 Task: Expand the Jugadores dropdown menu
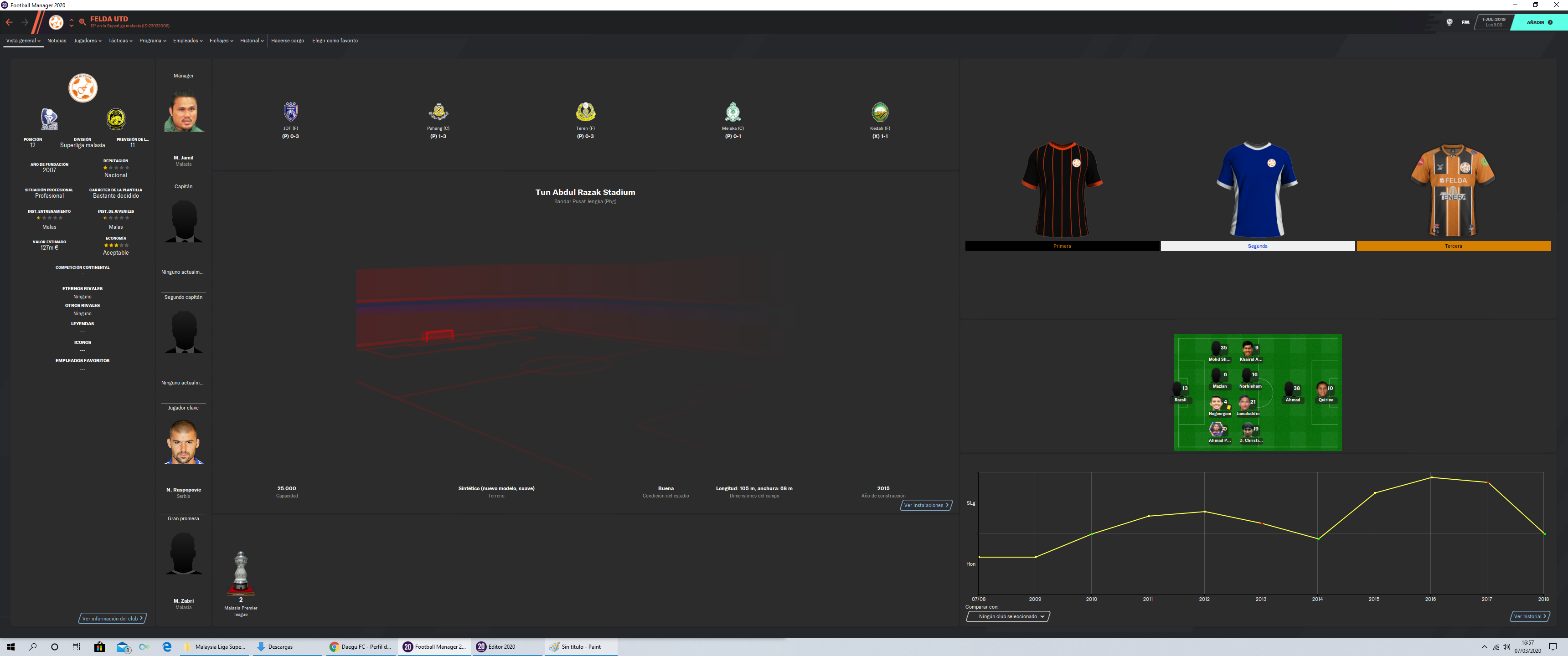[x=88, y=41]
